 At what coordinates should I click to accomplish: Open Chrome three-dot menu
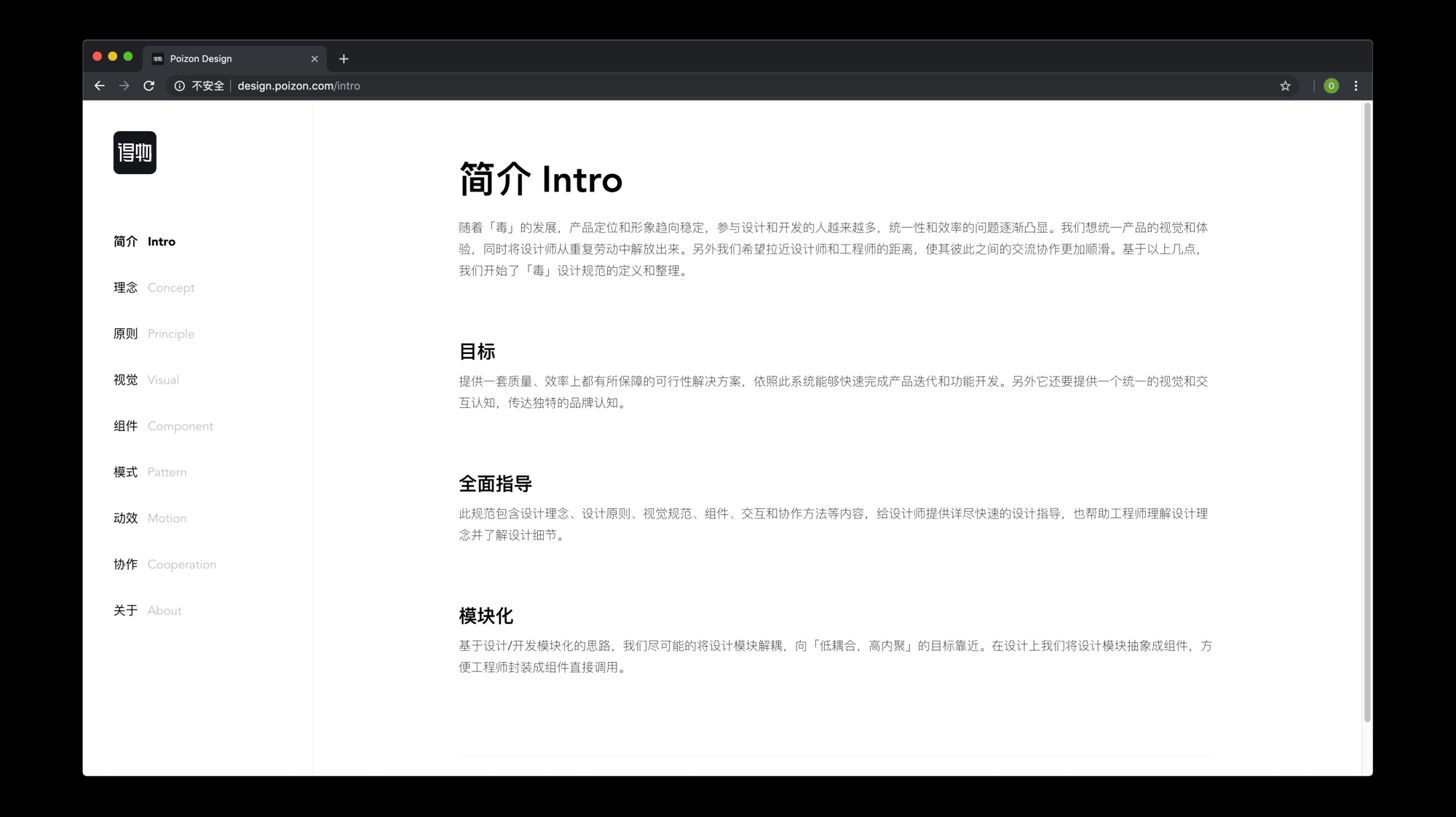click(x=1356, y=86)
